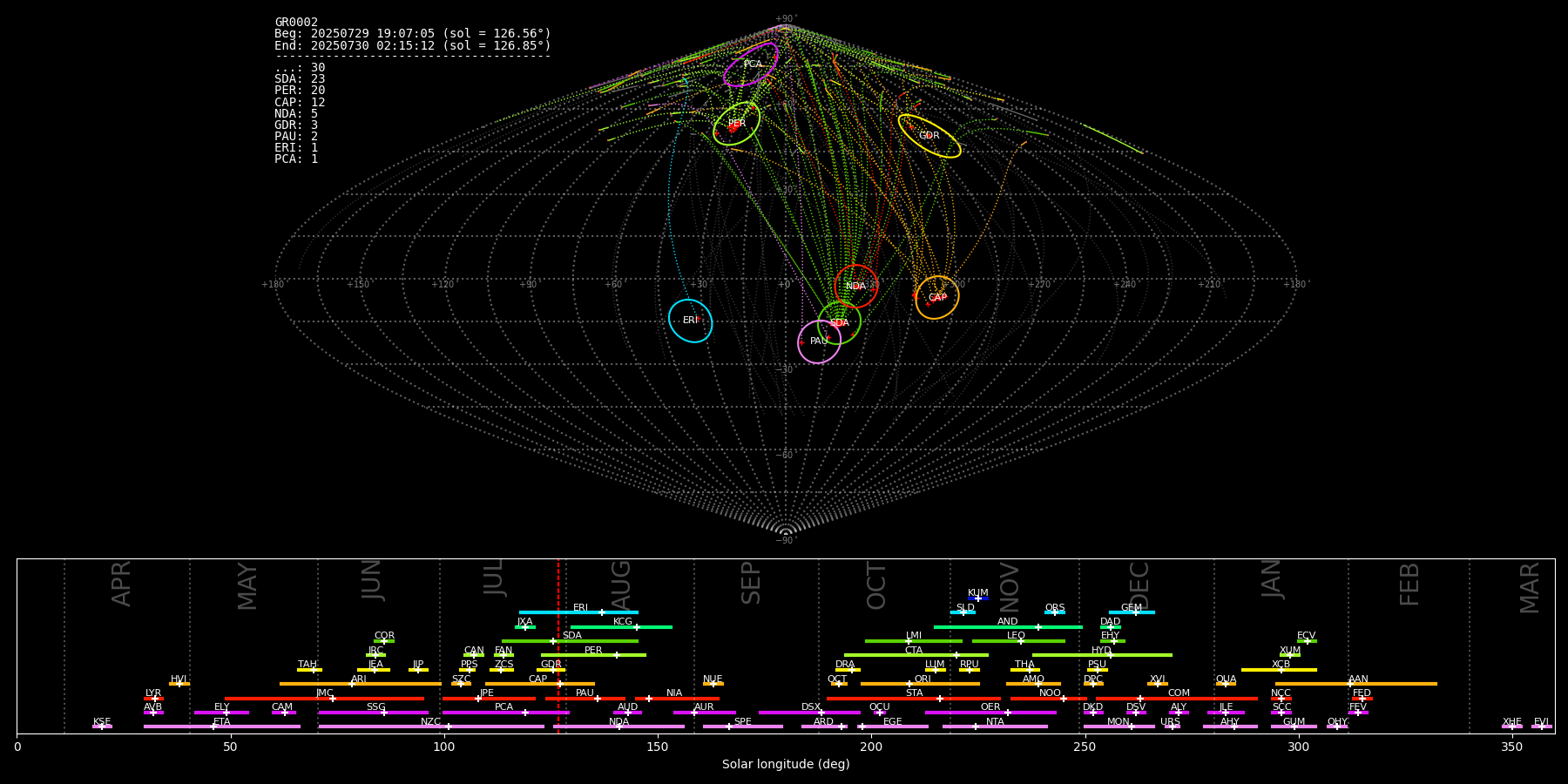
Task: Click the yellow GDR radiant ellipse
Action: pyautogui.click(x=929, y=136)
